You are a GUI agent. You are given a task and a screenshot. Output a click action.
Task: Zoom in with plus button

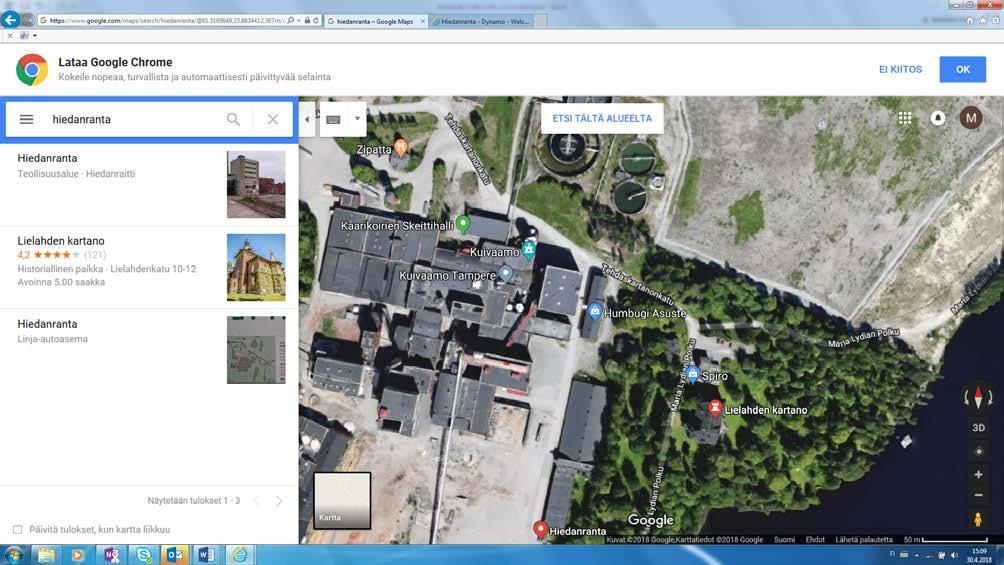pos(978,475)
